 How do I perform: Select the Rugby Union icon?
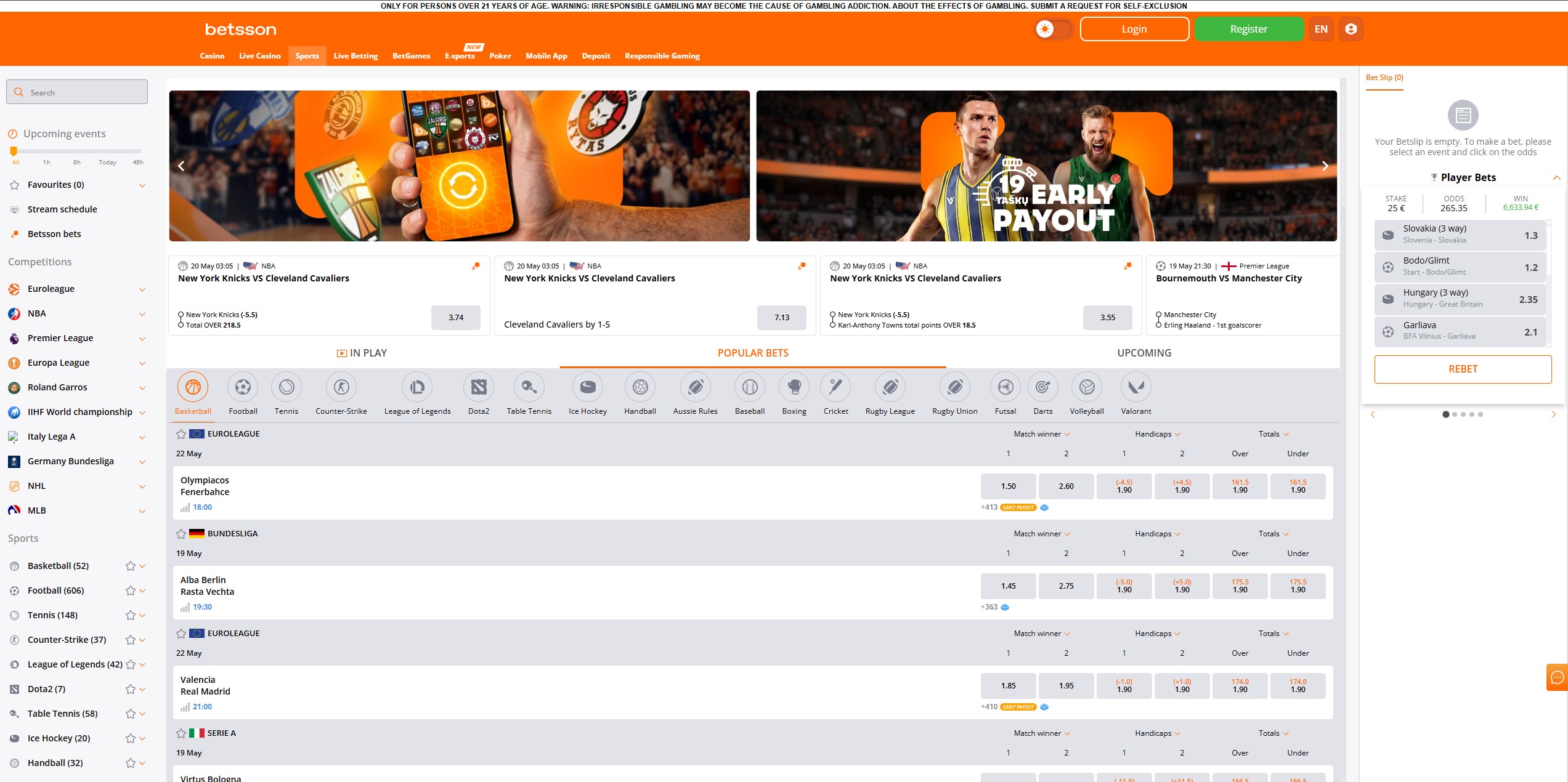click(x=955, y=387)
